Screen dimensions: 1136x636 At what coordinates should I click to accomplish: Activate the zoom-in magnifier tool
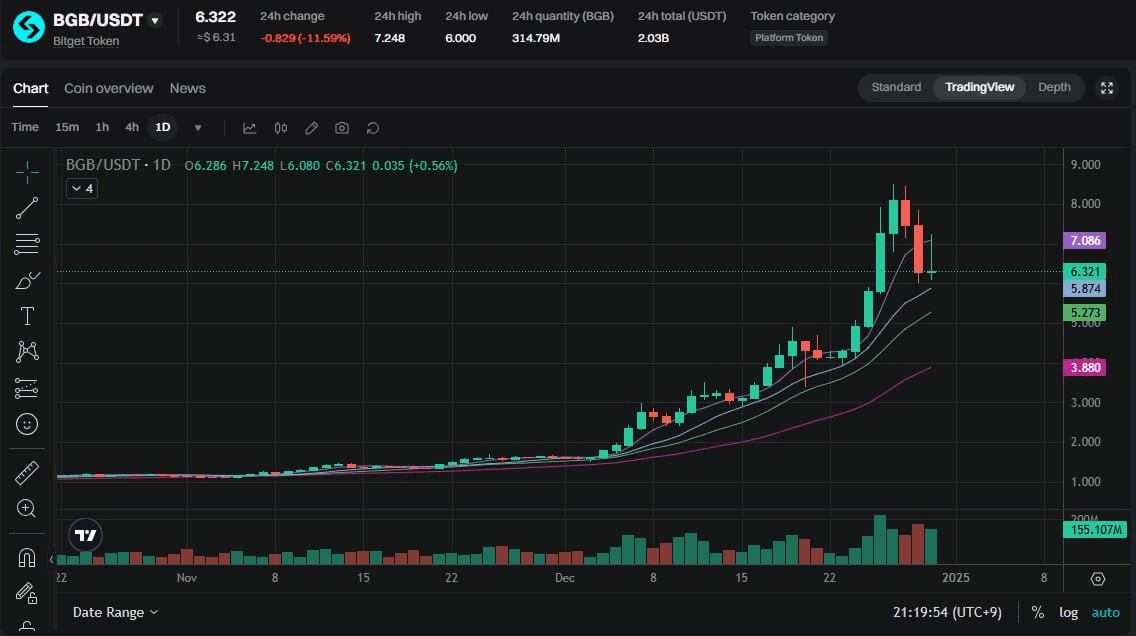coord(27,509)
